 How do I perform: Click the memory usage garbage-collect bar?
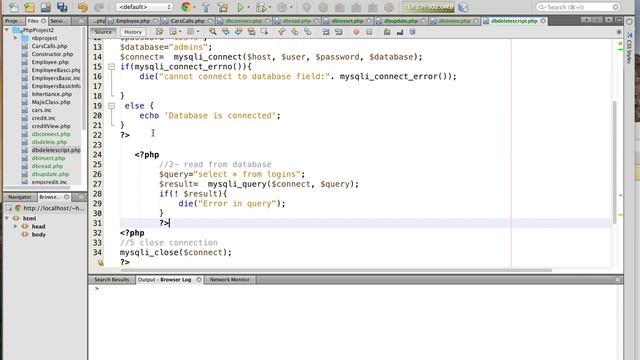(x=429, y=7)
